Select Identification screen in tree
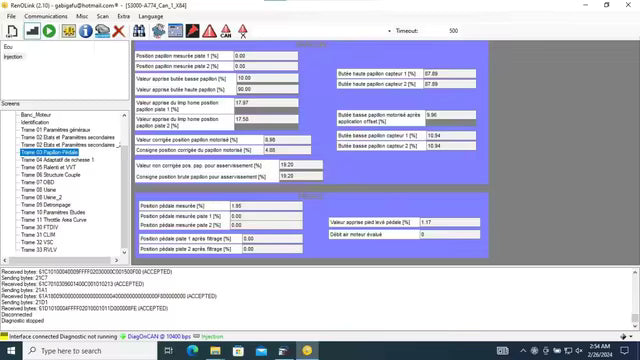Viewport: 640px width, 360px height. (x=35, y=122)
